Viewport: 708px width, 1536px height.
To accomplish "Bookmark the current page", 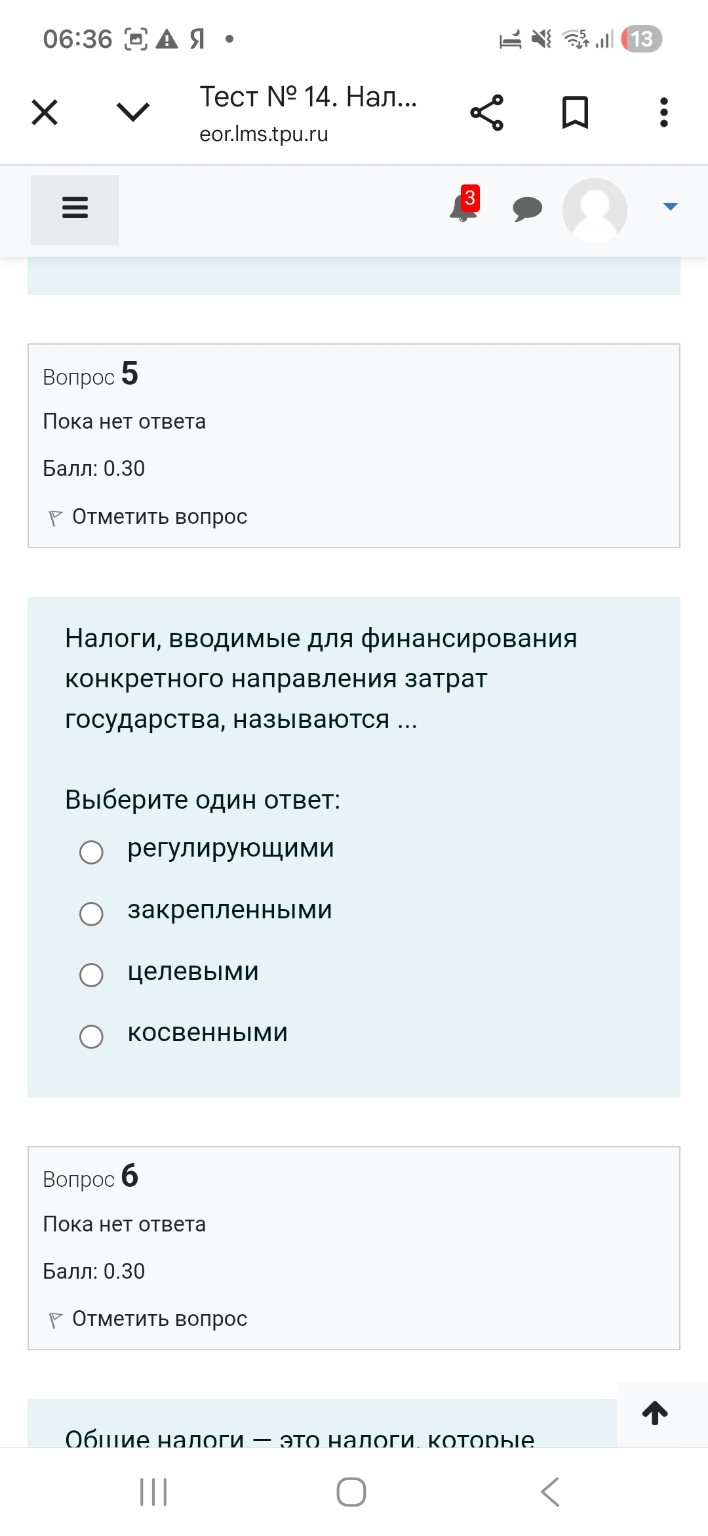I will point(575,112).
